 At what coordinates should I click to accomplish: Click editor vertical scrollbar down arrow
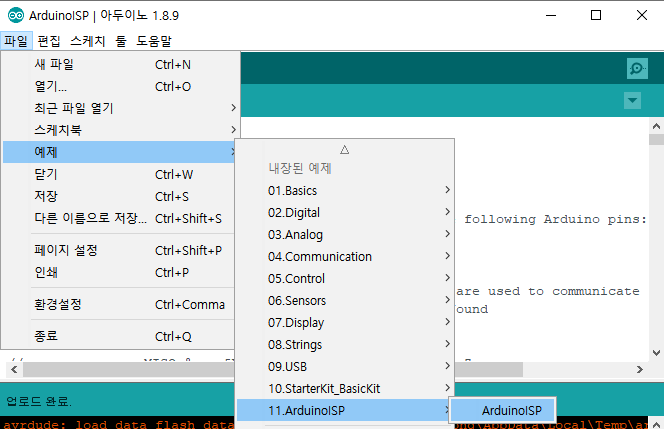tap(656, 352)
